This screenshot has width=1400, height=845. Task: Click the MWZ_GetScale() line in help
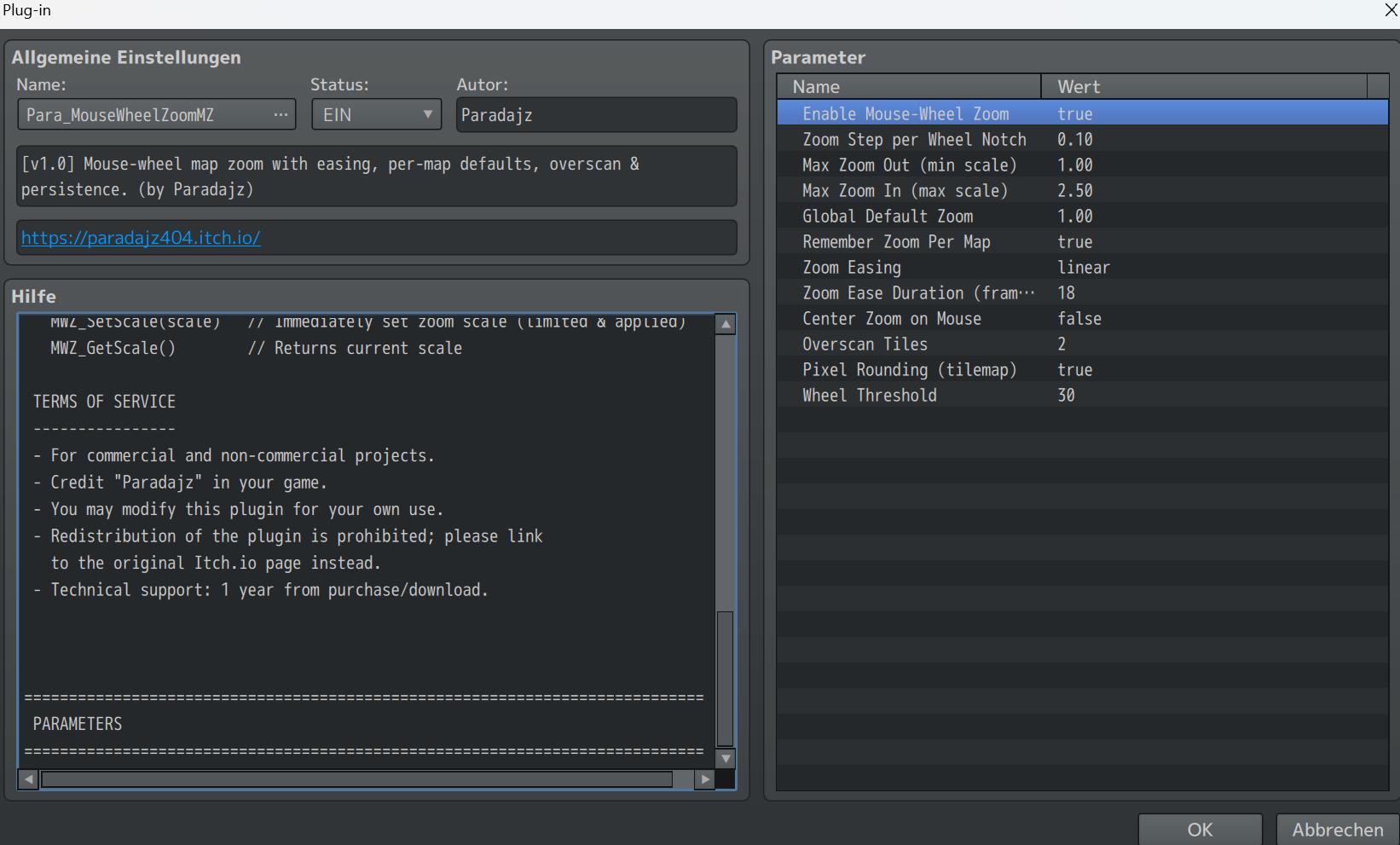[256, 348]
